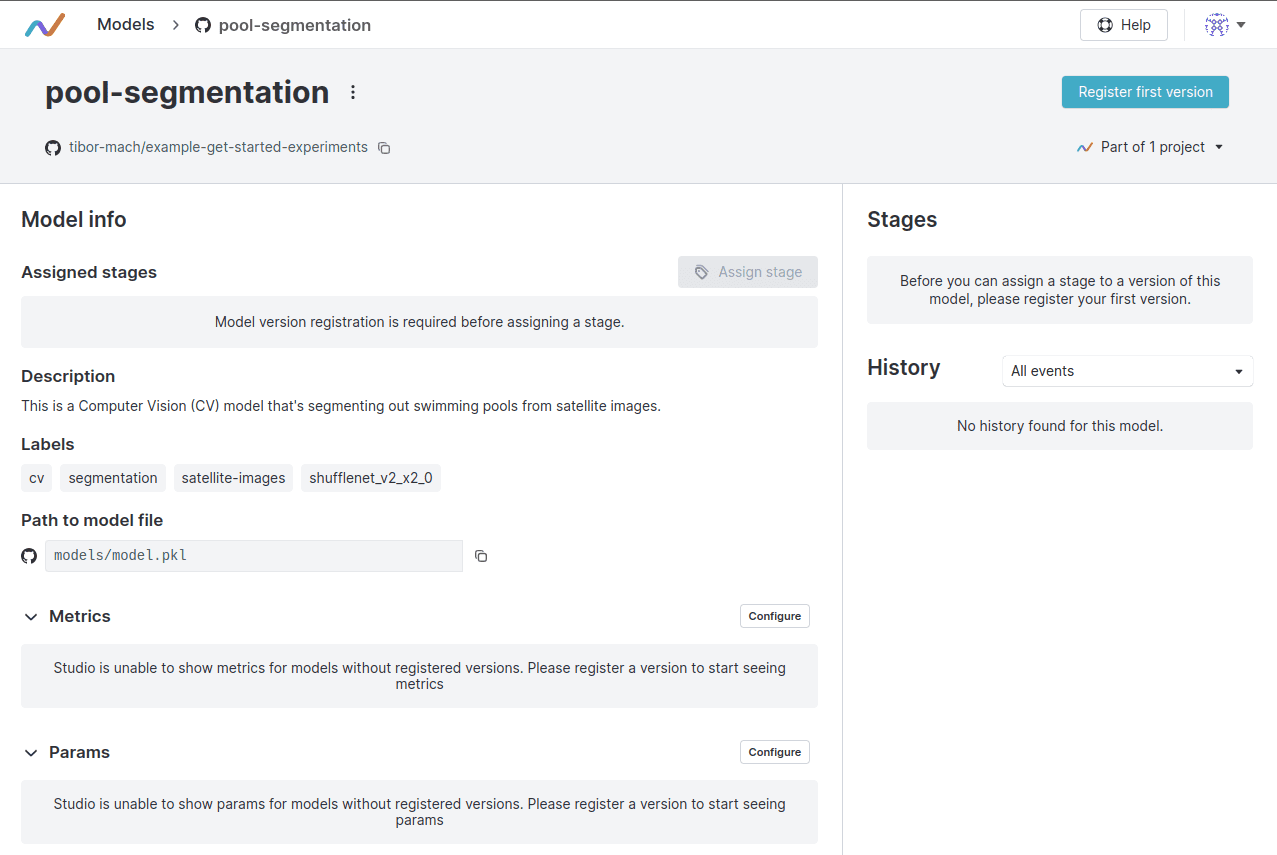This screenshot has width=1277, height=855.
Task: Click the models/model.pkl path field
Action: coord(253,556)
